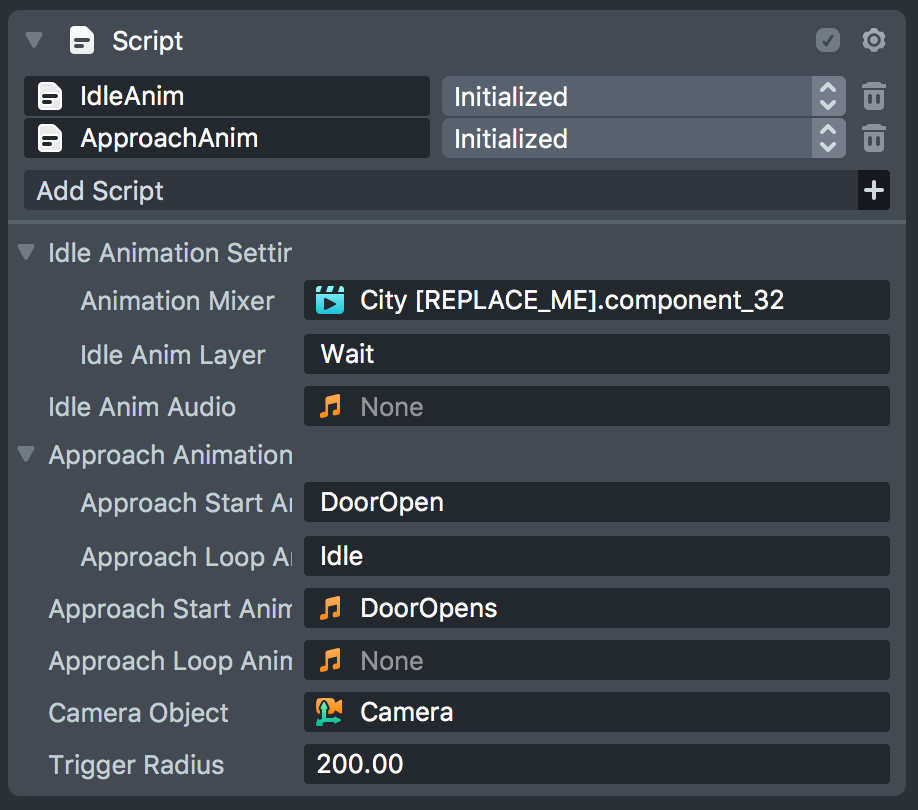Click the IdleAnim script file icon
The width and height of the screenshot is (918, 810).
click(x=50, y=97)
